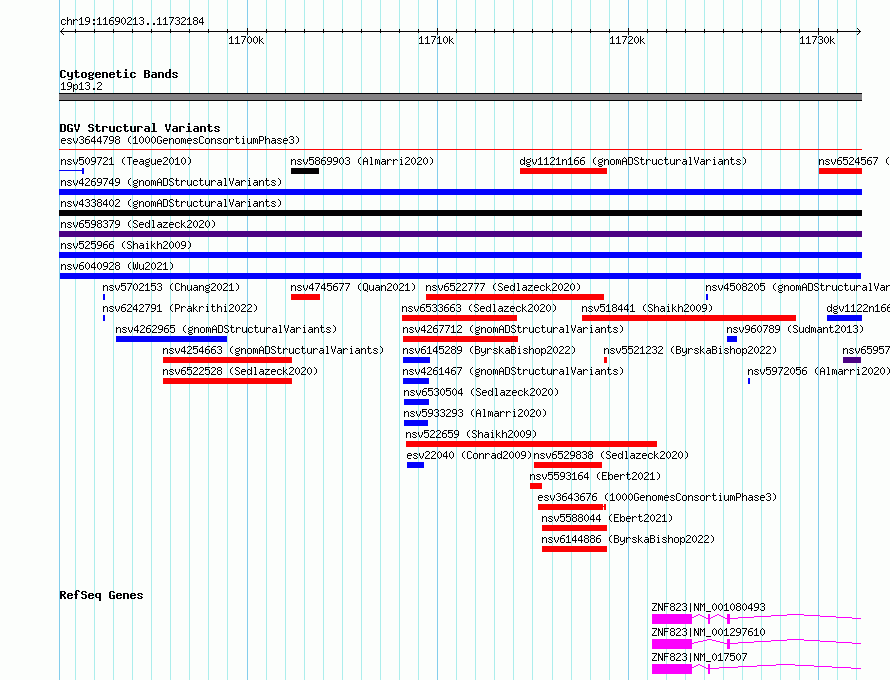890x680 pixels.
Task: Select nsv5593164 (Ebert2021) label
Action: pyautogui.click(x=595, y=476)
